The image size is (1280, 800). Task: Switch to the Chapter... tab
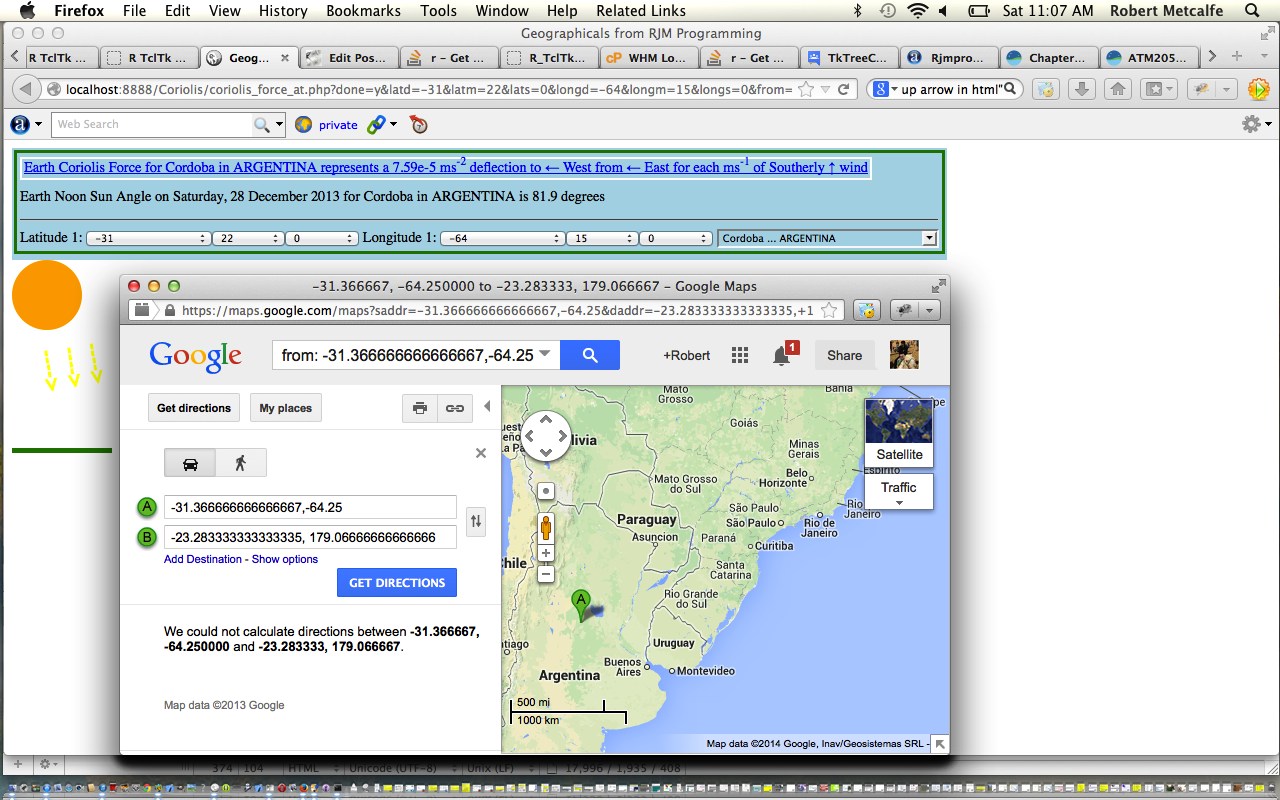(x=1049, y=57)
